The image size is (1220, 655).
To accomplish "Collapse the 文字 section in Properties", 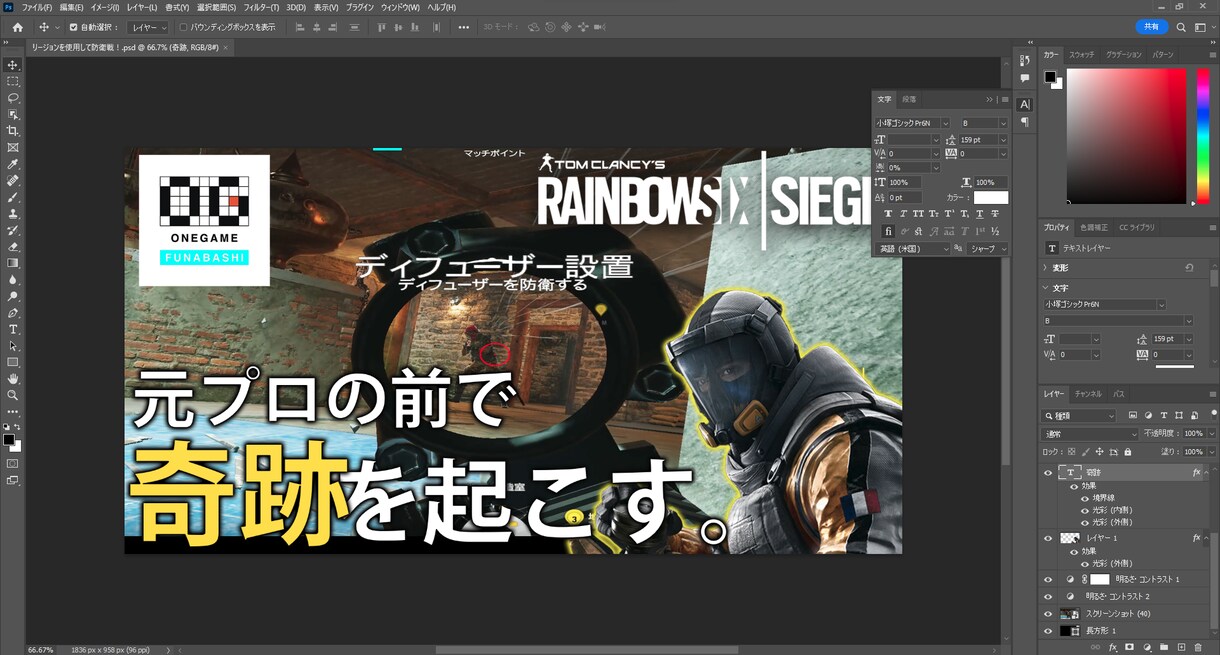I will pyautogui.click(x=1046, y=288).
